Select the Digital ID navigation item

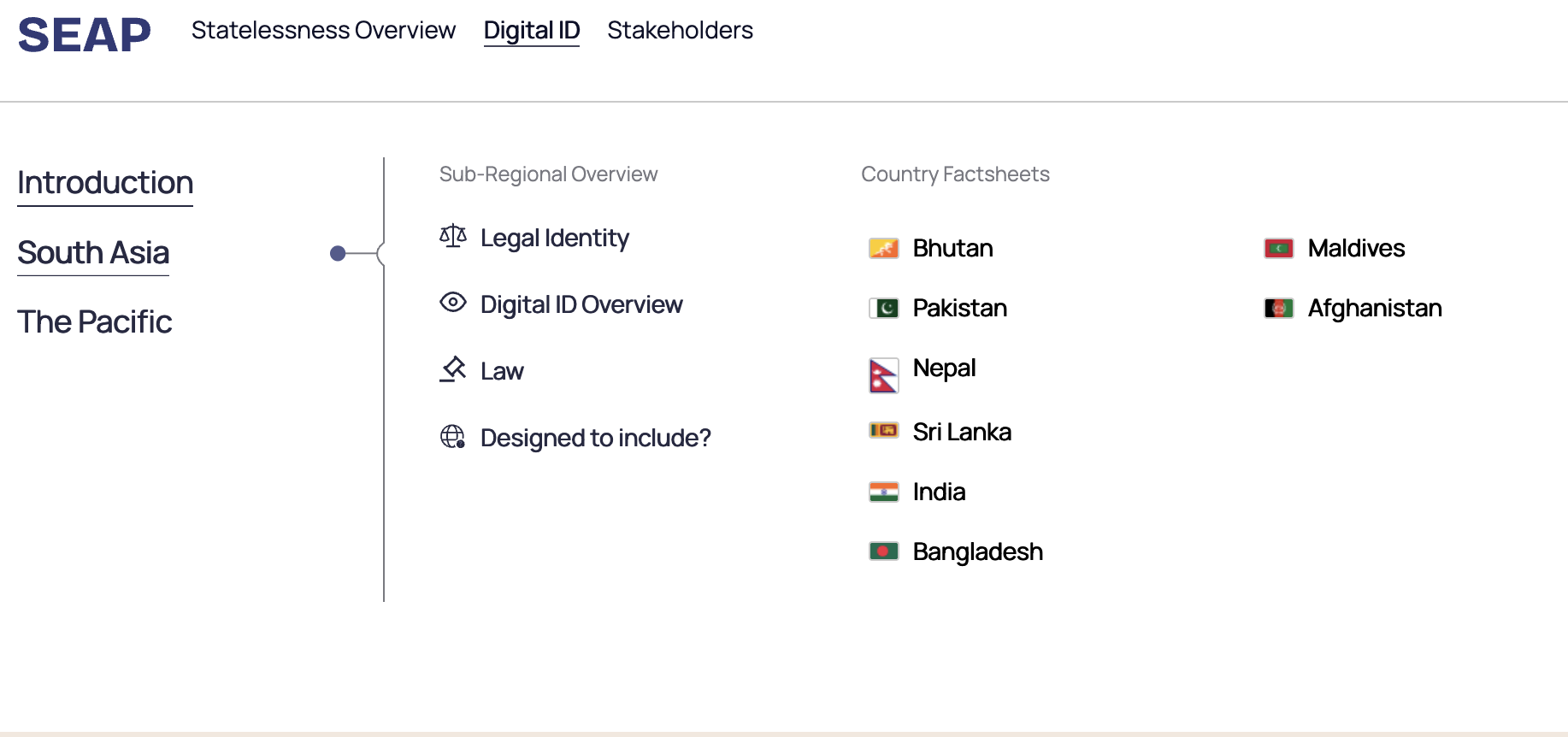tap(531, 31)
